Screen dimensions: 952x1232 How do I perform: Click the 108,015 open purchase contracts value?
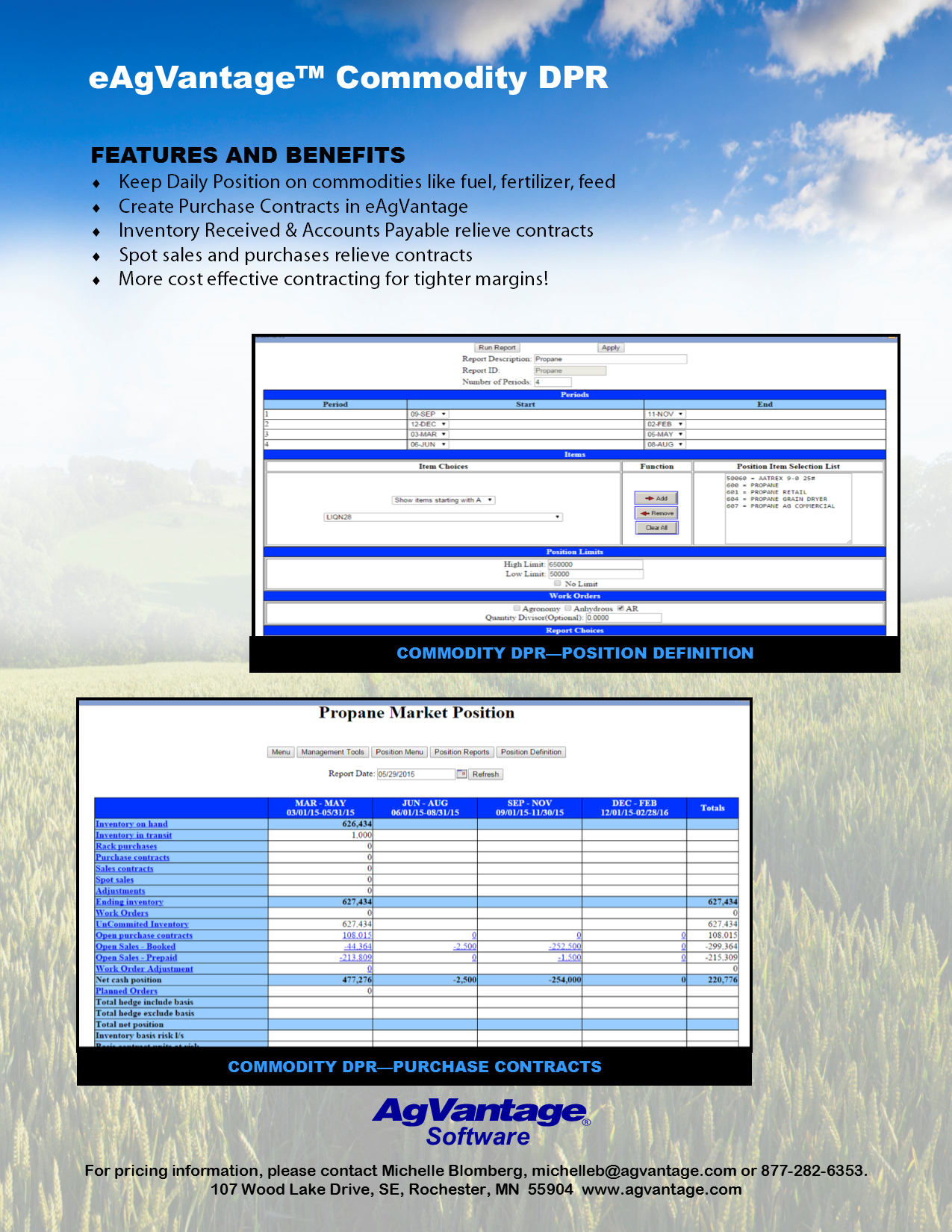pos(357,936)
